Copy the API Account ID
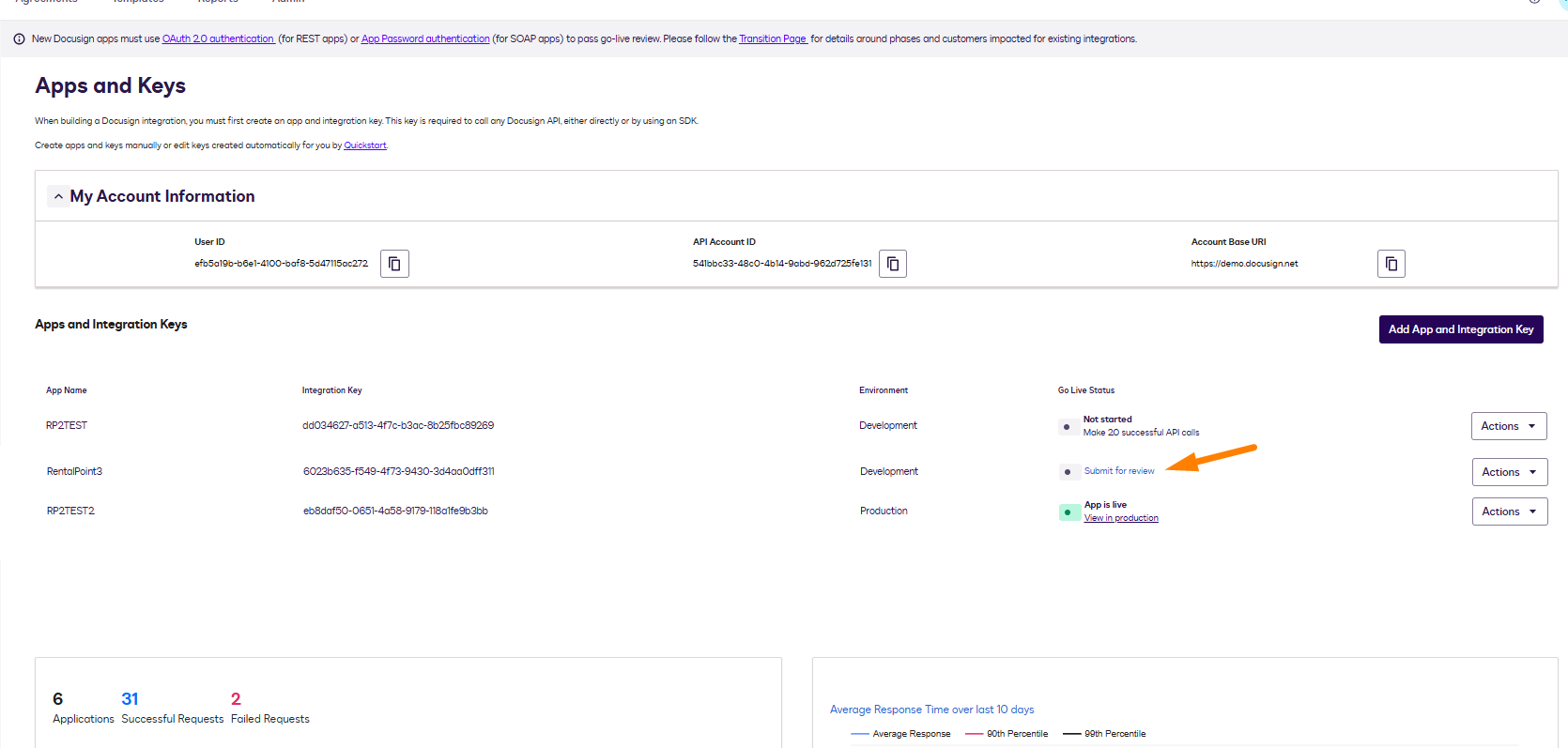The image size is (1568, 748). point(893,264)
